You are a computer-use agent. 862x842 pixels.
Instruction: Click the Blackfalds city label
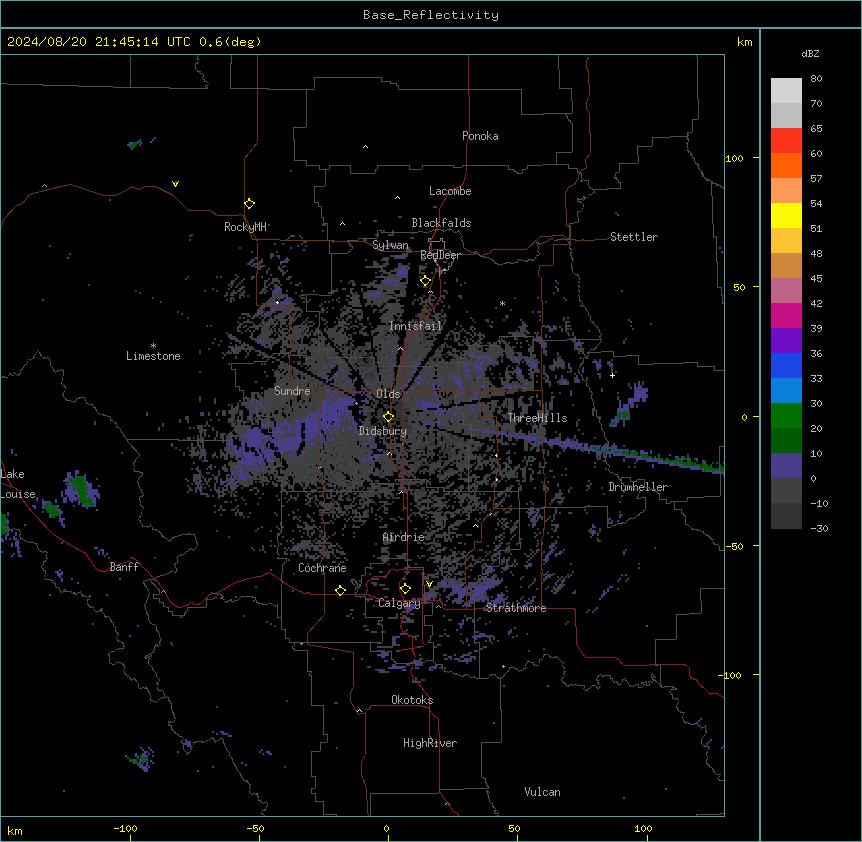441,223
